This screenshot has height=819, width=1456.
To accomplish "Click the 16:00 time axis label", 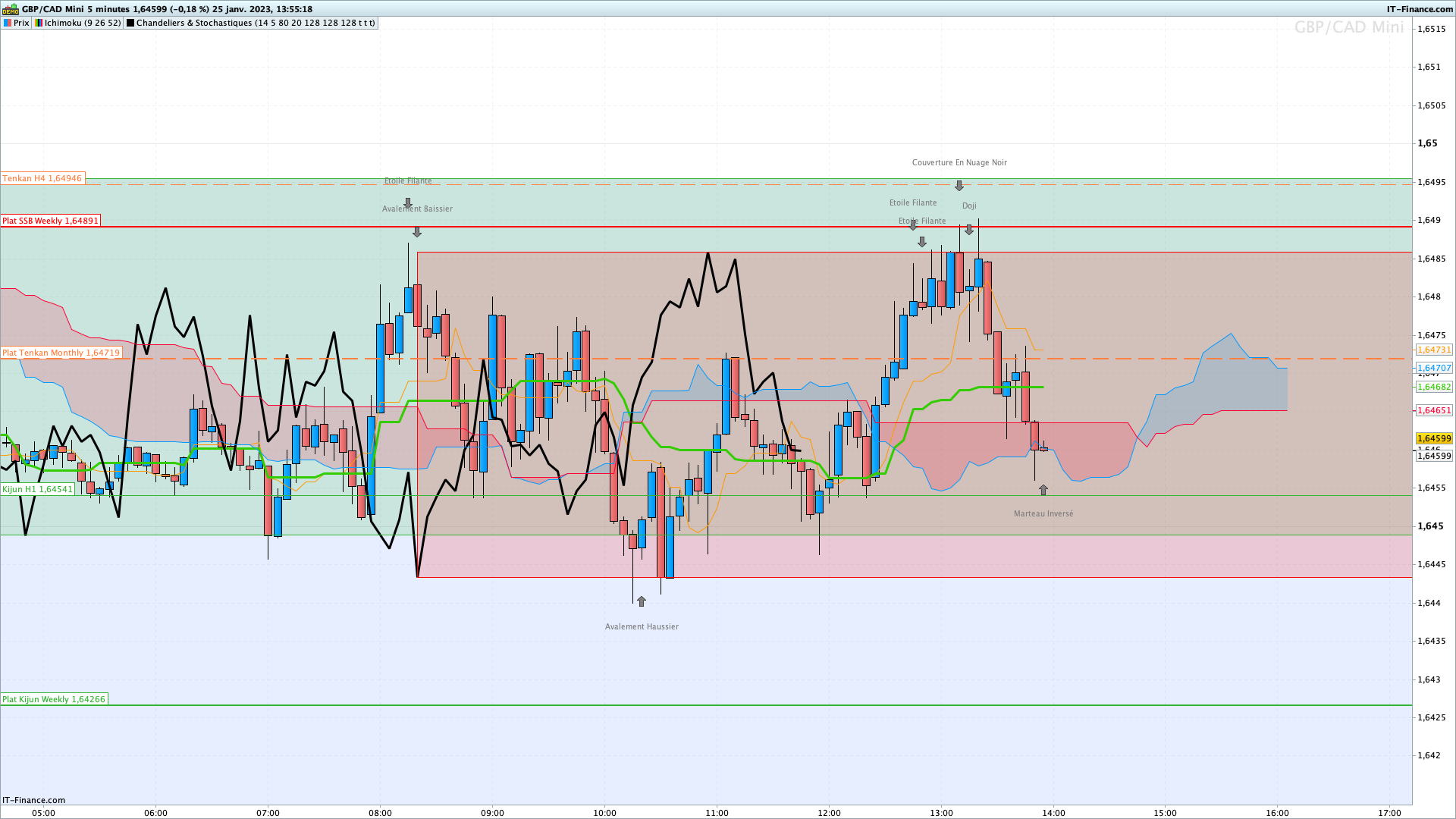I will coord(1278,813).
